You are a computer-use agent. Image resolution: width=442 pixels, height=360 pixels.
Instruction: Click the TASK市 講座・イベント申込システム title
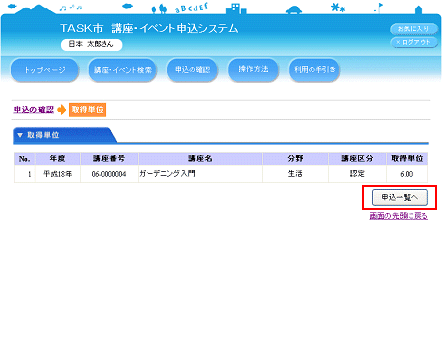(x=149, y=29)
